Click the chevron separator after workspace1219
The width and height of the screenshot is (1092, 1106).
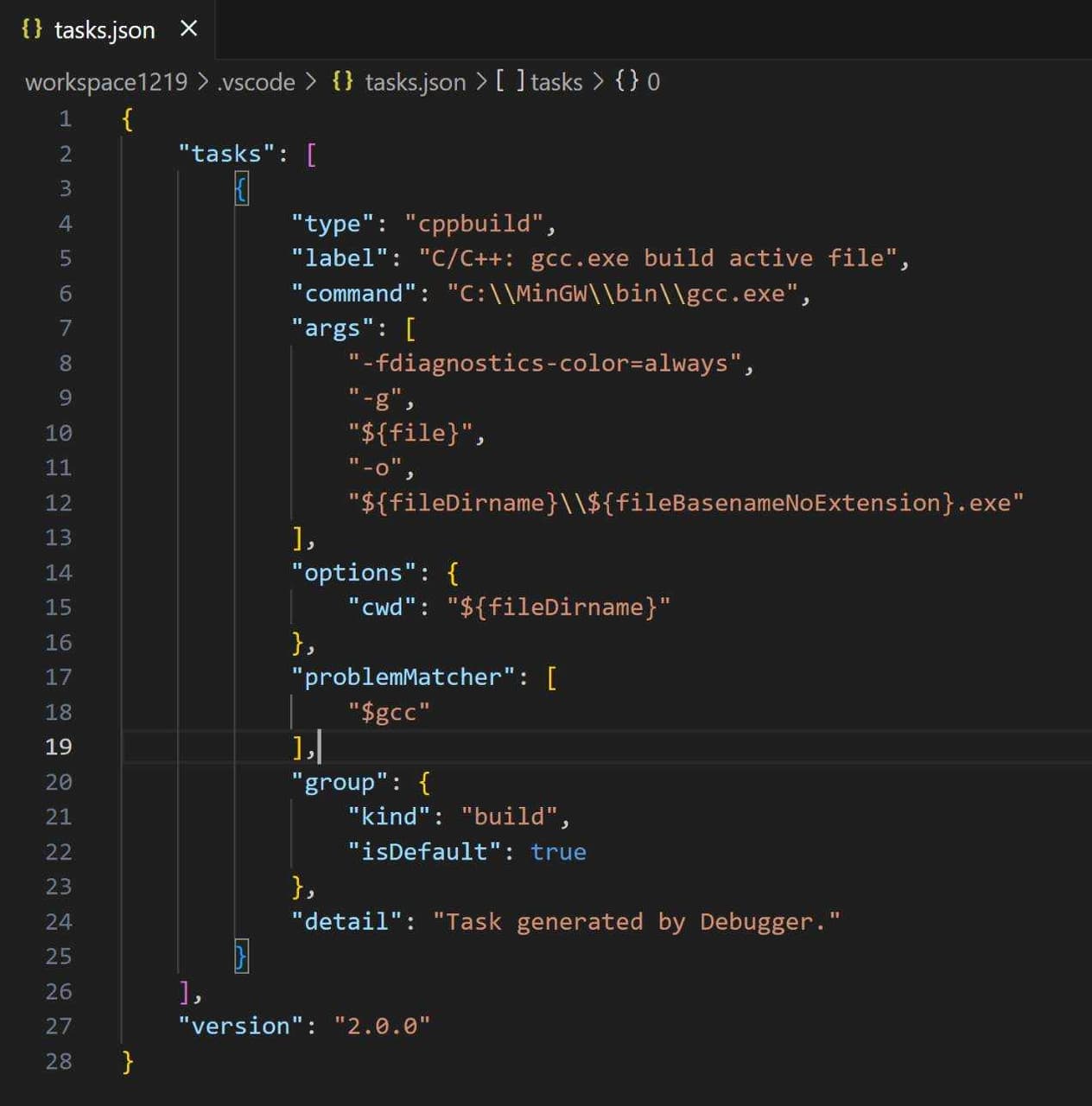pos(203,82)
